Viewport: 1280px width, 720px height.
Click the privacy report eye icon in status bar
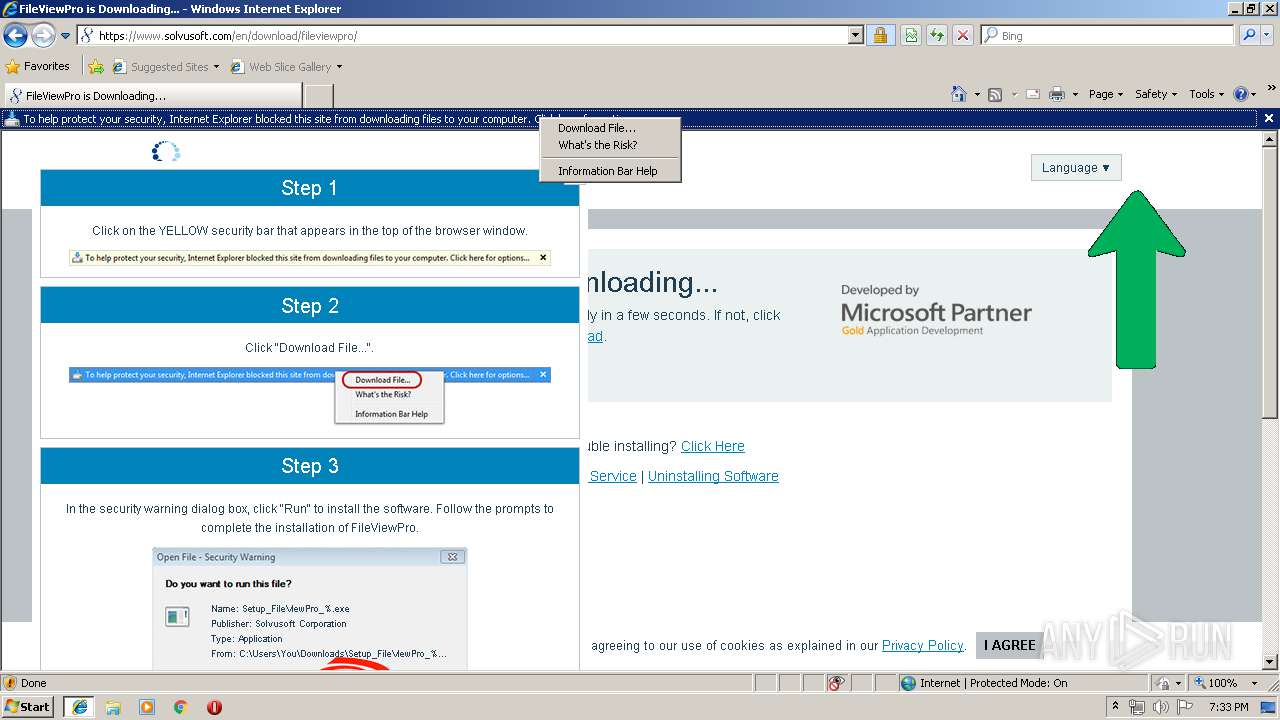(x=837, y=683)
